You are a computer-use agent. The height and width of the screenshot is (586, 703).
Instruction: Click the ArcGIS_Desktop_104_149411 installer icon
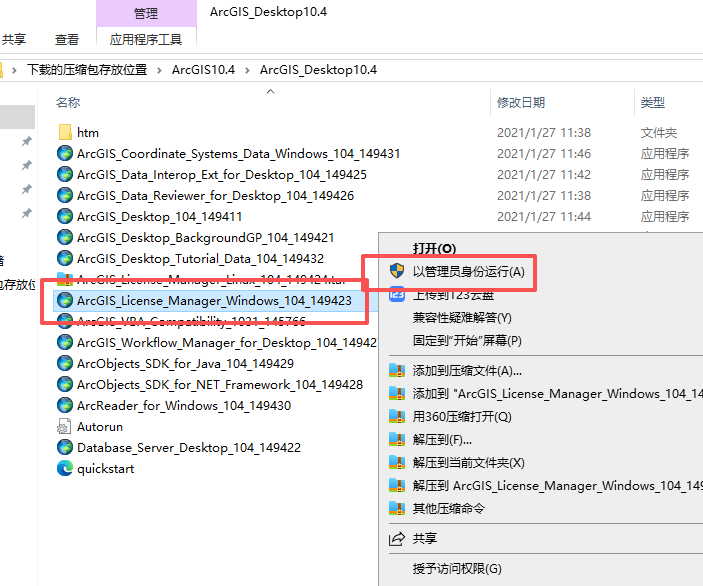coord(65,217)
